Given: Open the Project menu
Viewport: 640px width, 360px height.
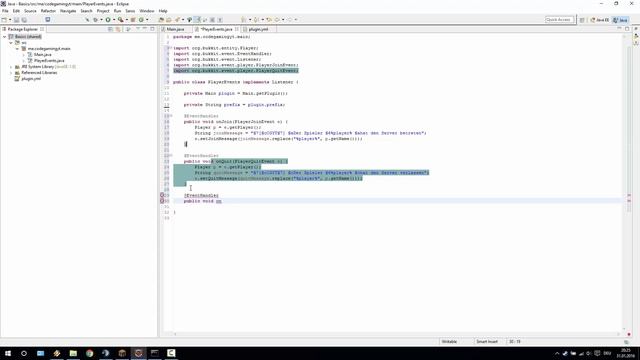Looking at the screenshot, I should coord(103,11).
